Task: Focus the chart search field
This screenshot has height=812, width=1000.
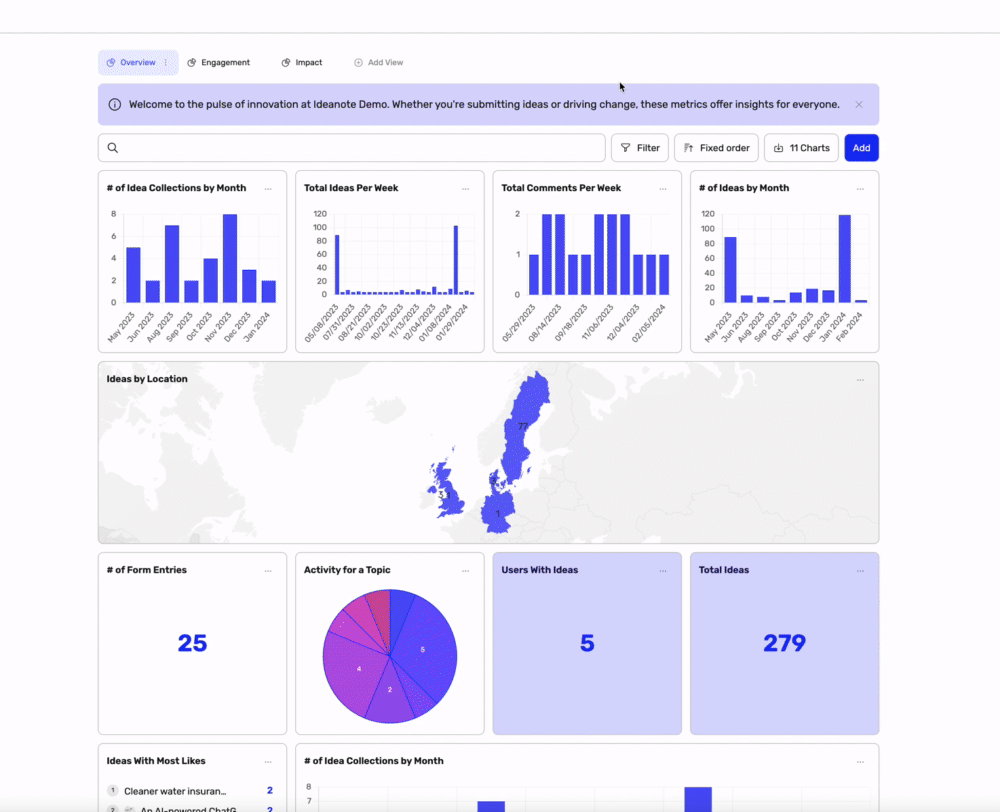Action: tap(351, 148)
